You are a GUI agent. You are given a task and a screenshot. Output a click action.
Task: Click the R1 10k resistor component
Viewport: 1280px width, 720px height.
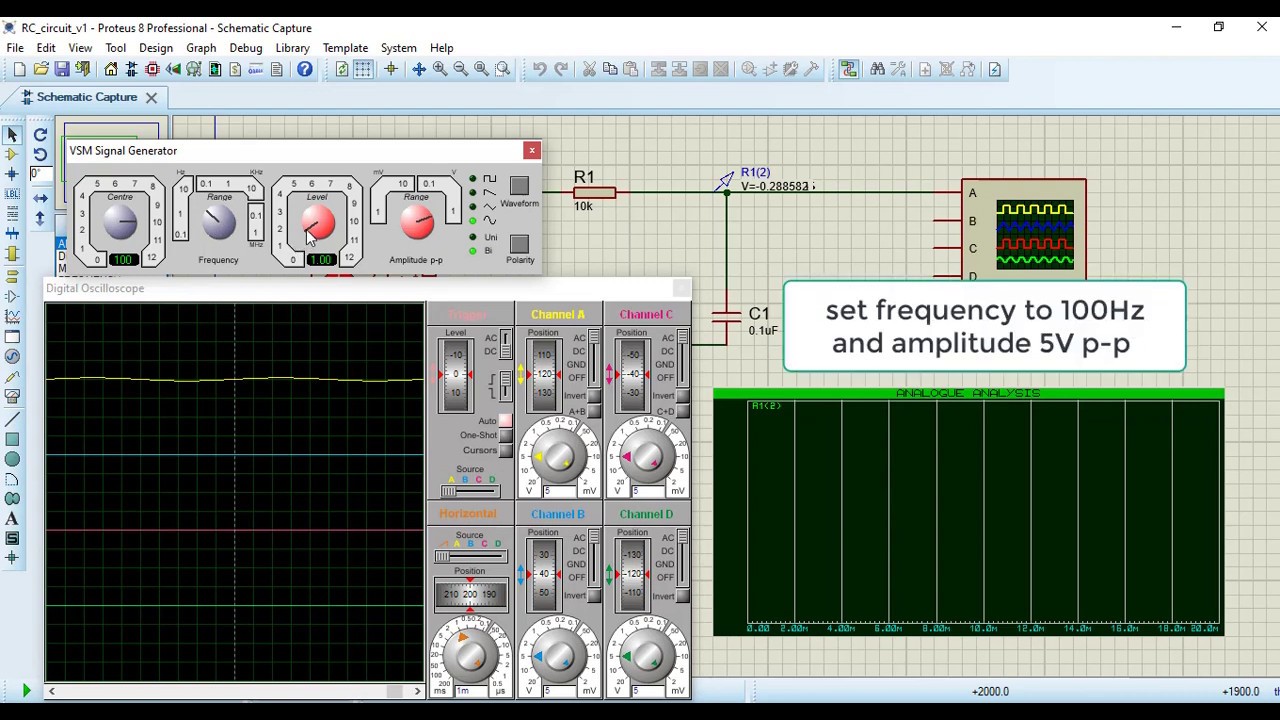(x=594, y=191)
